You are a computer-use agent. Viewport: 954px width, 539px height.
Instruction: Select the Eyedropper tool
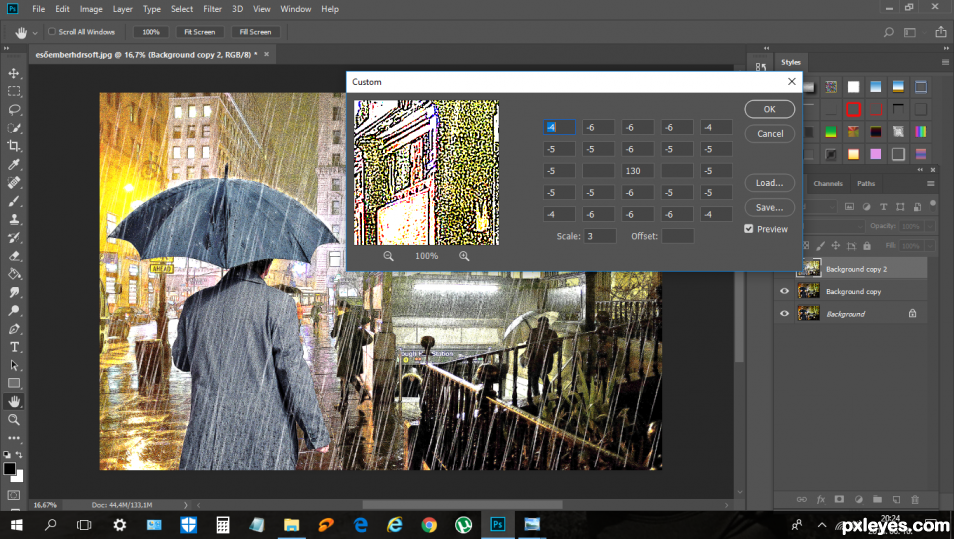pyautogui.click(x=14, y=164)
